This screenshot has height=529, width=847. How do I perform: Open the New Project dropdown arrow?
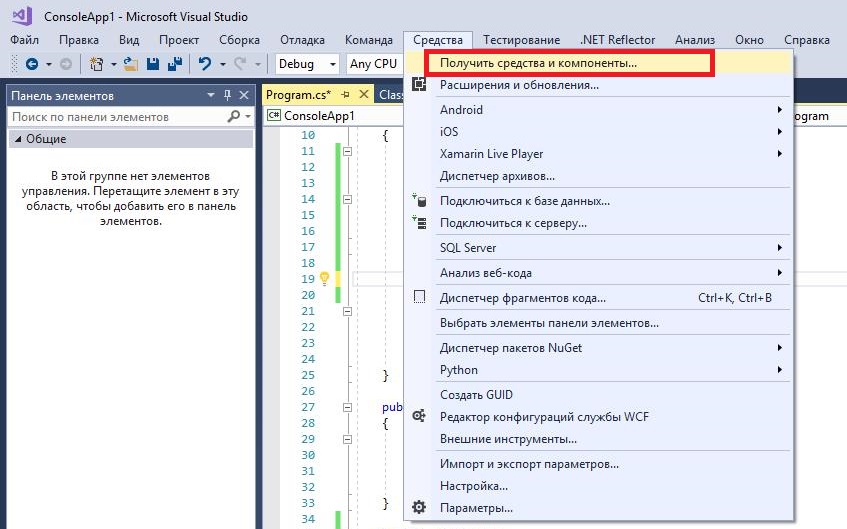tap(113, 65)
